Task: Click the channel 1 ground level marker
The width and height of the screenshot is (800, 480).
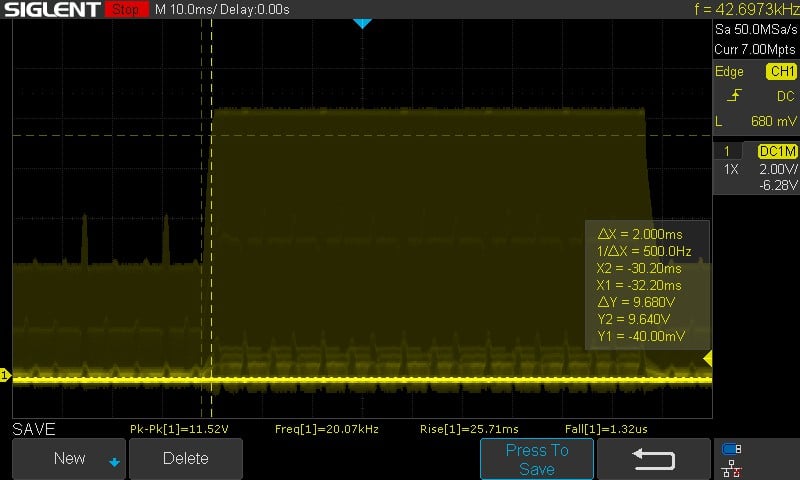Action: point(5,376)
